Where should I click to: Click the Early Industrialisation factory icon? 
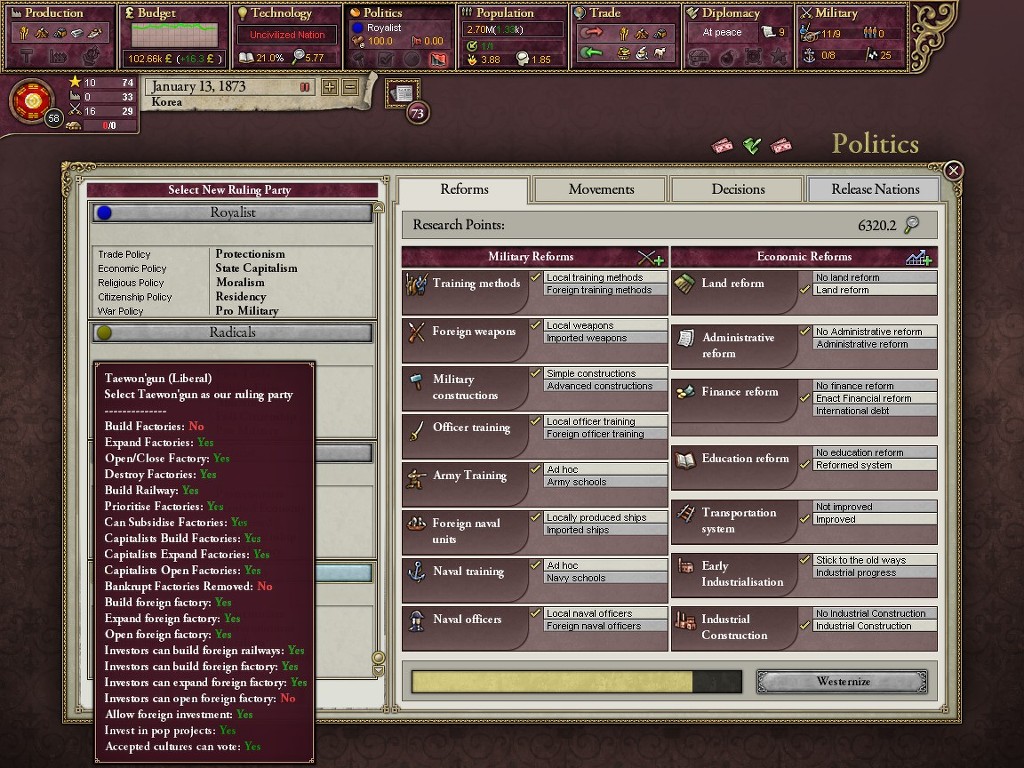(685, 566)
